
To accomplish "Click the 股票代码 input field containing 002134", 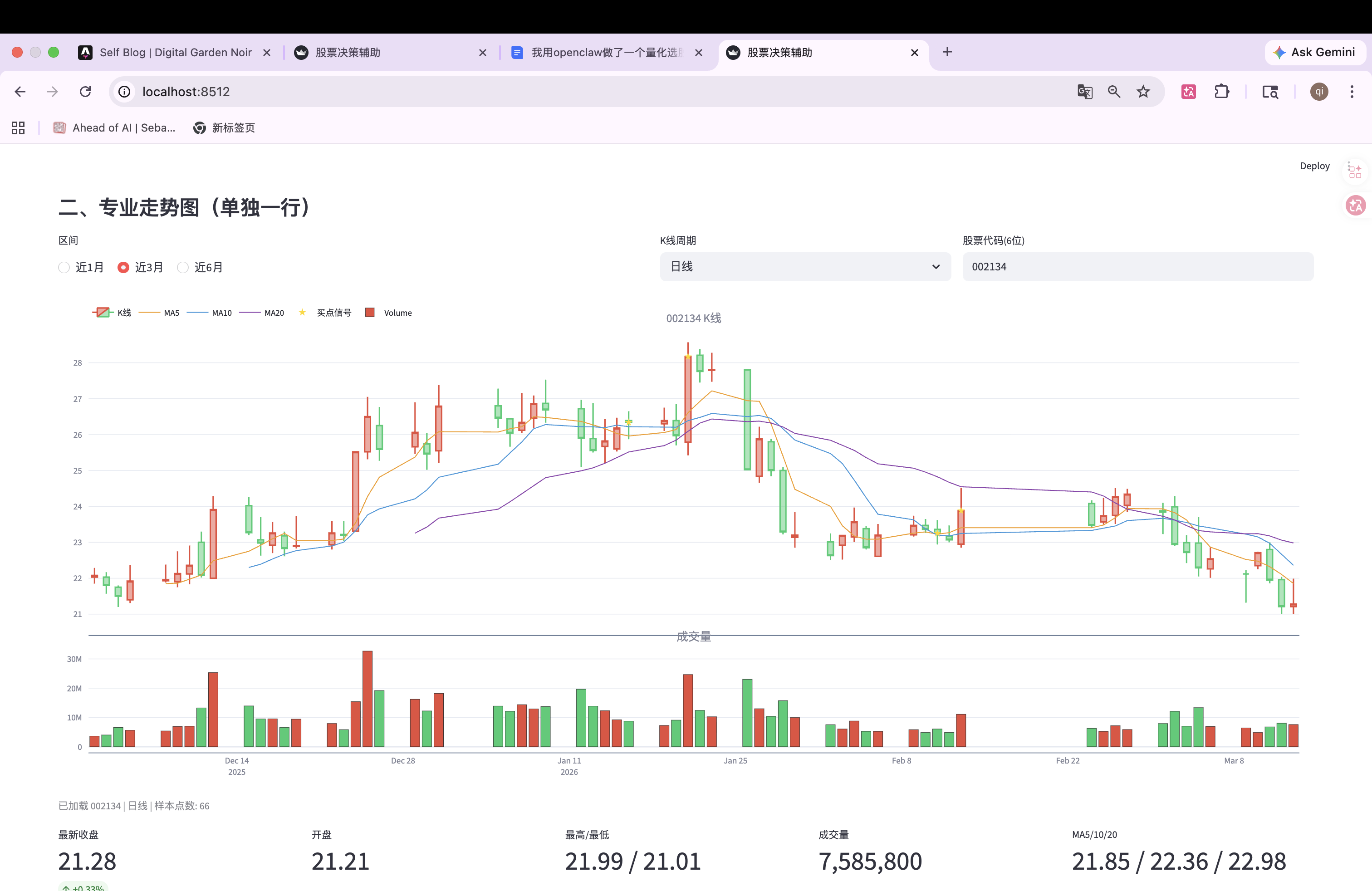I will pos(1137,267).
